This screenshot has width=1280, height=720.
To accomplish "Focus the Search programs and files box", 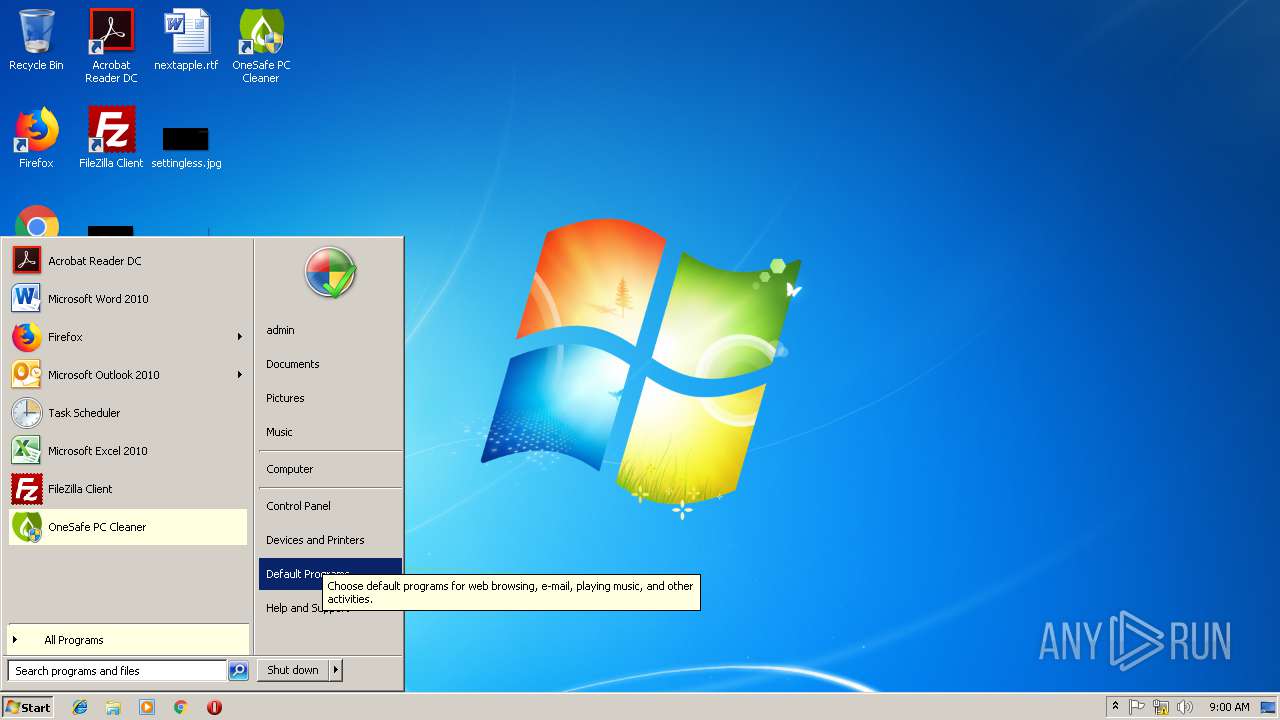I will (x=117, y=671).
